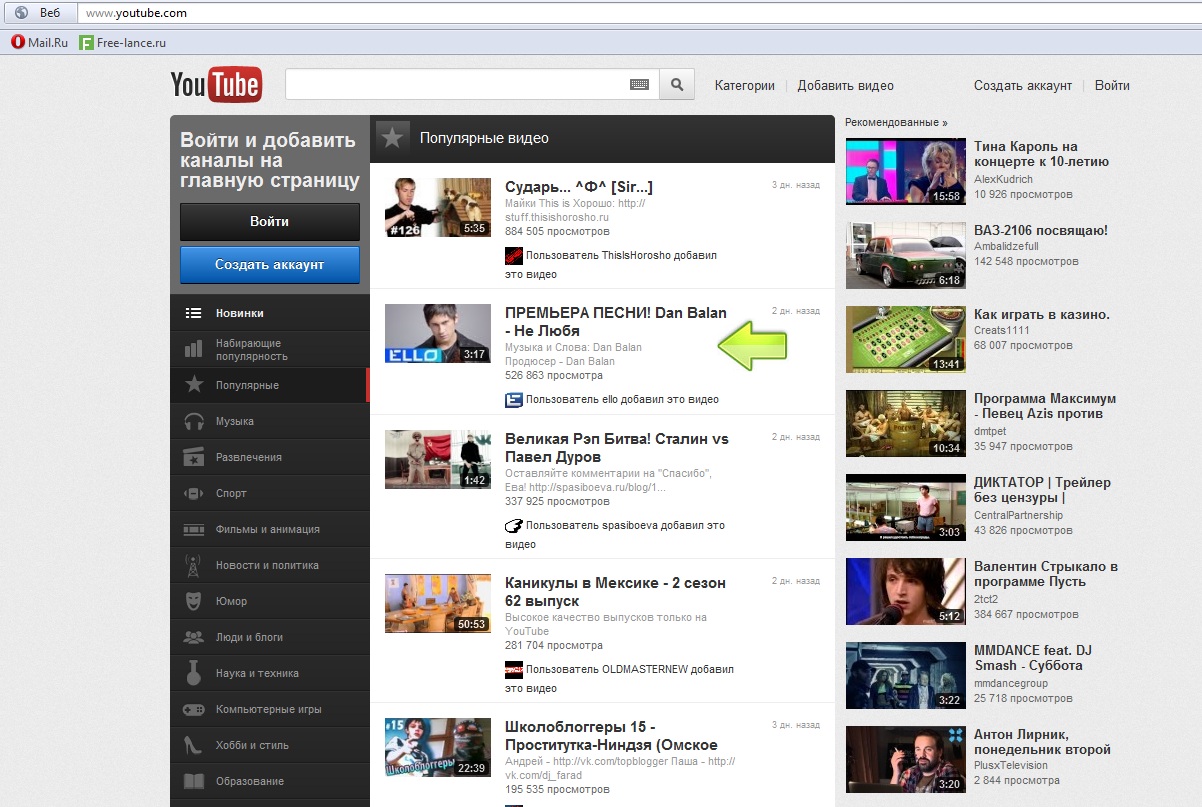Click the YouTube logo
Image resolution: width=1202 pixels, height=807 pixels.
coord(216,85)
